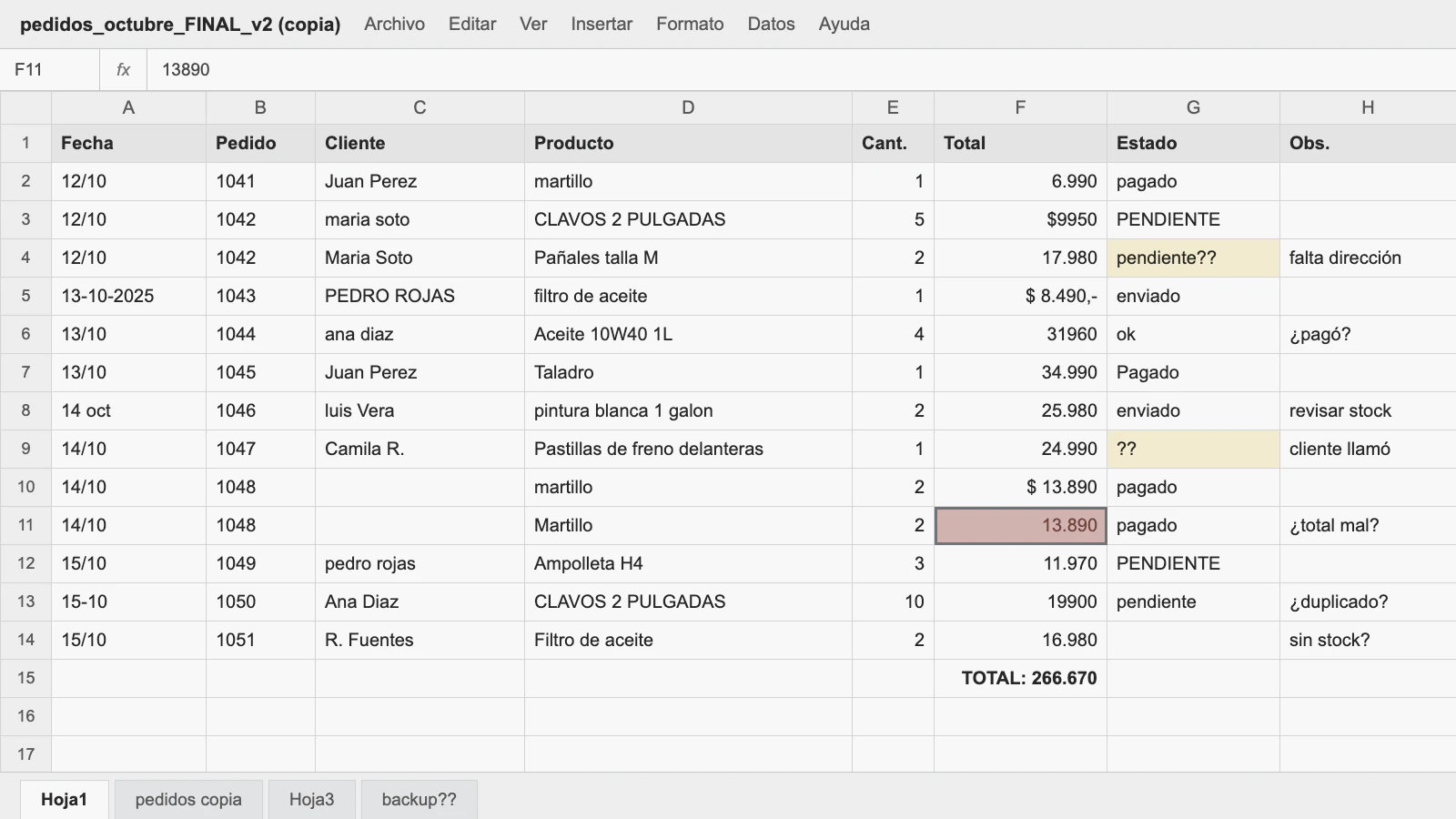Viewport: 1456px width, 819px height.
Task: Open the Ver menu
Action: [x=533, y=24]
